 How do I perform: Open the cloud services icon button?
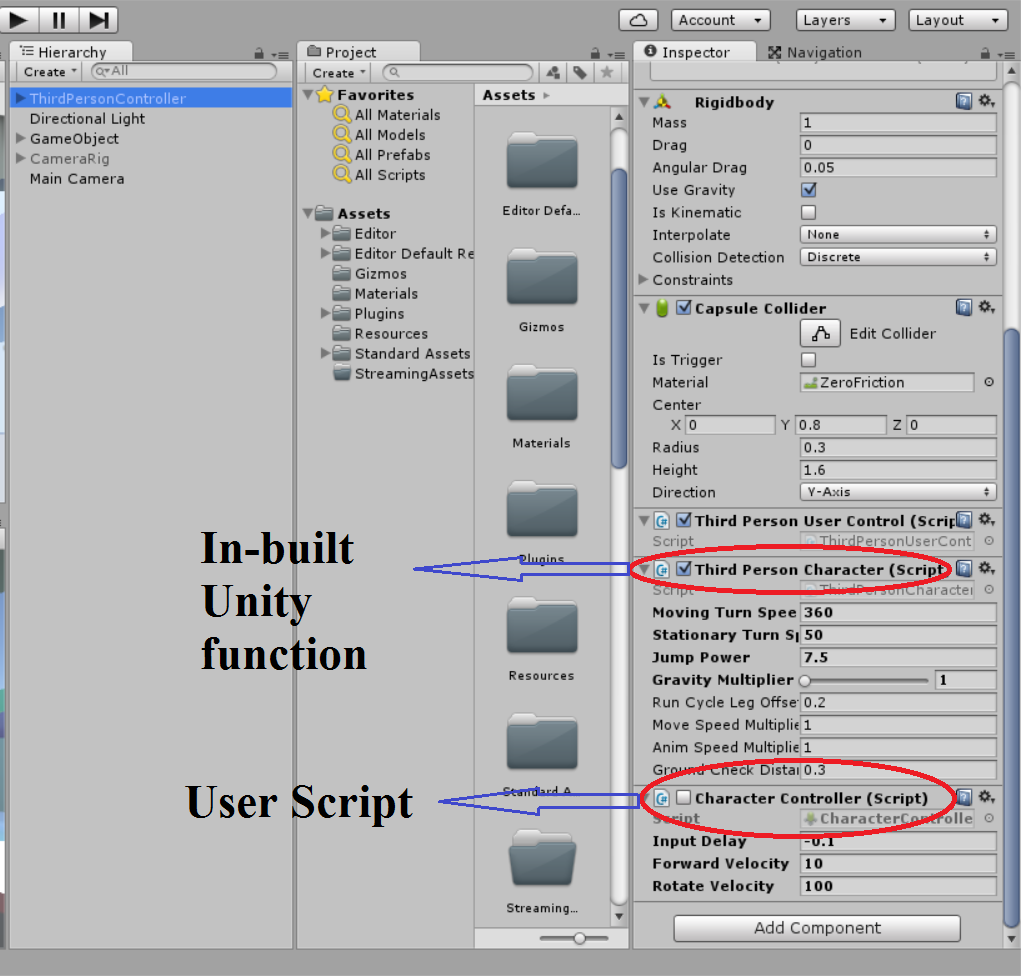[638, 20]
